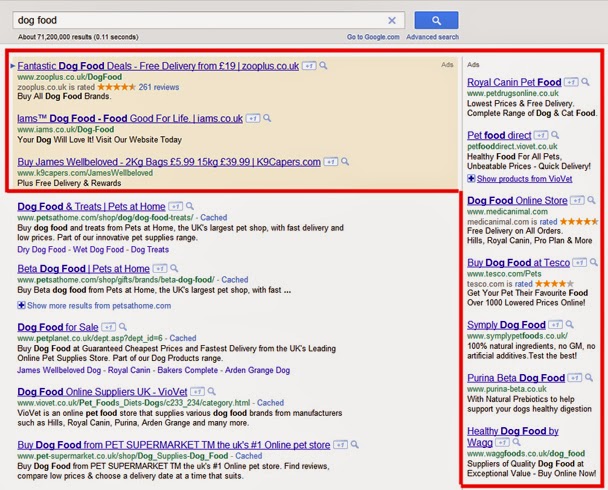Viewport: 608px width, 490px height.
Task: Preview Healthy Dog Food by Wagg magnifier
Action: click(516, 442)
